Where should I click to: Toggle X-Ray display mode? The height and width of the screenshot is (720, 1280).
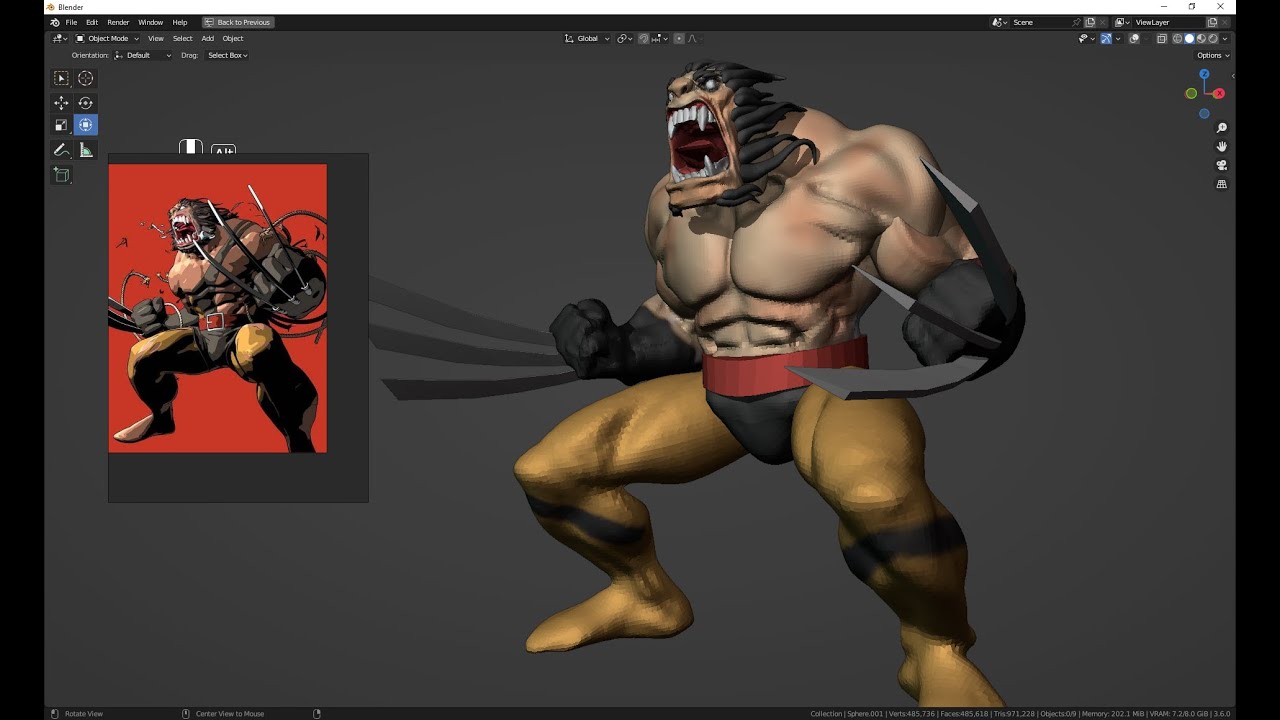tap(1161, 39)
